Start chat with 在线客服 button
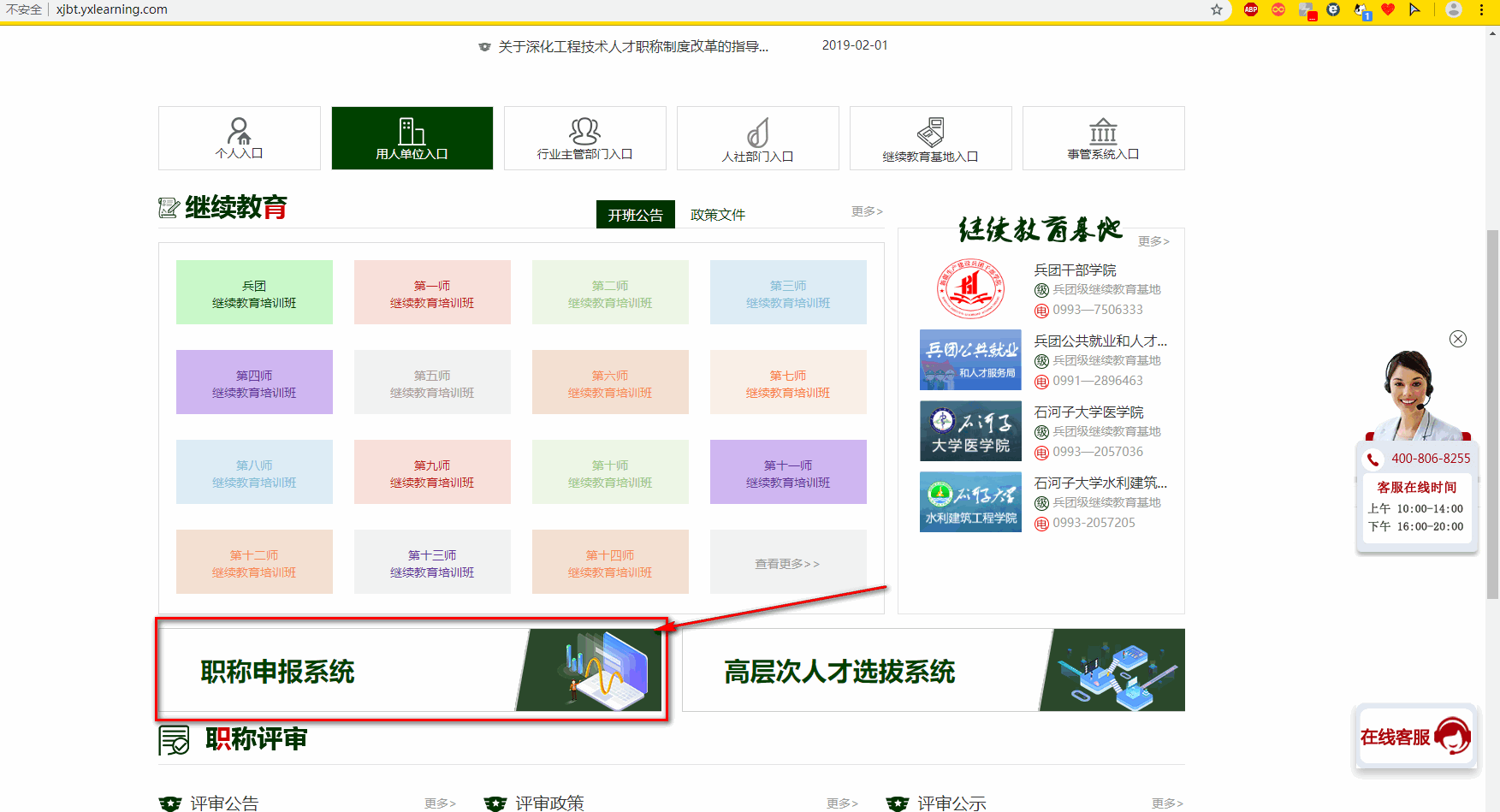This screenshot has width=1500, height=812. pos(1415,737)
